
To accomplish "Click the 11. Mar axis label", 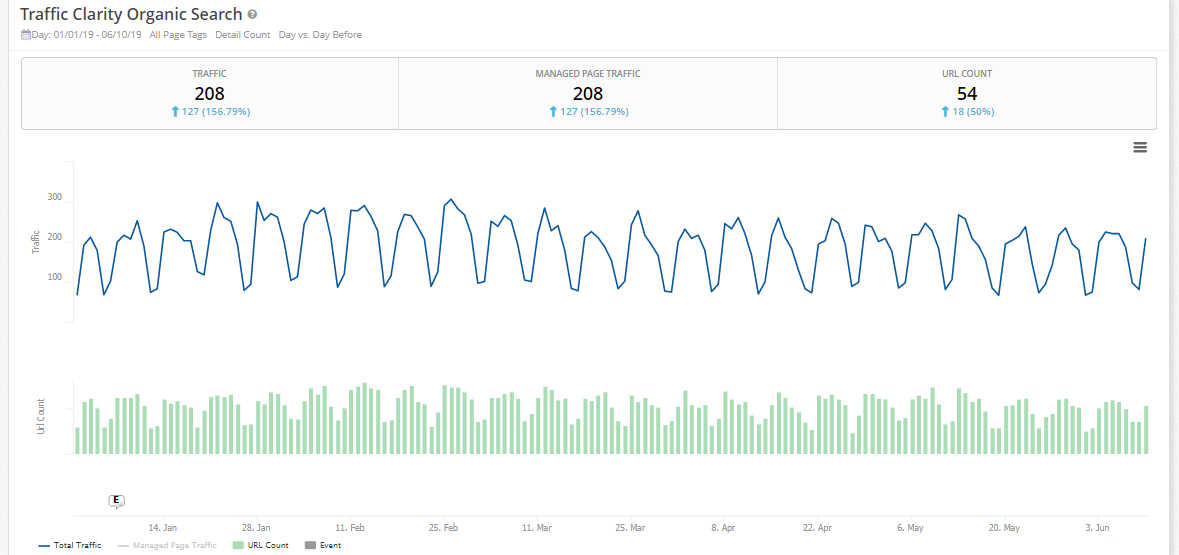I will pyautogui.click(x=537, y=528).
